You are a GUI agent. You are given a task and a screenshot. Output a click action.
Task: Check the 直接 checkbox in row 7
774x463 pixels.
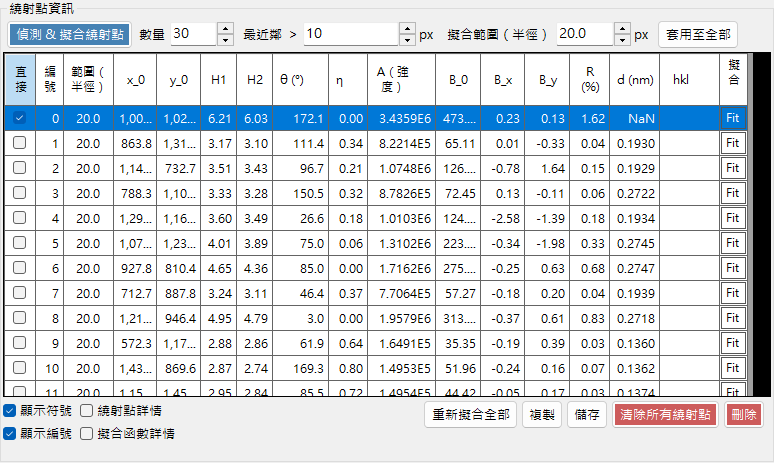point(19,293)
